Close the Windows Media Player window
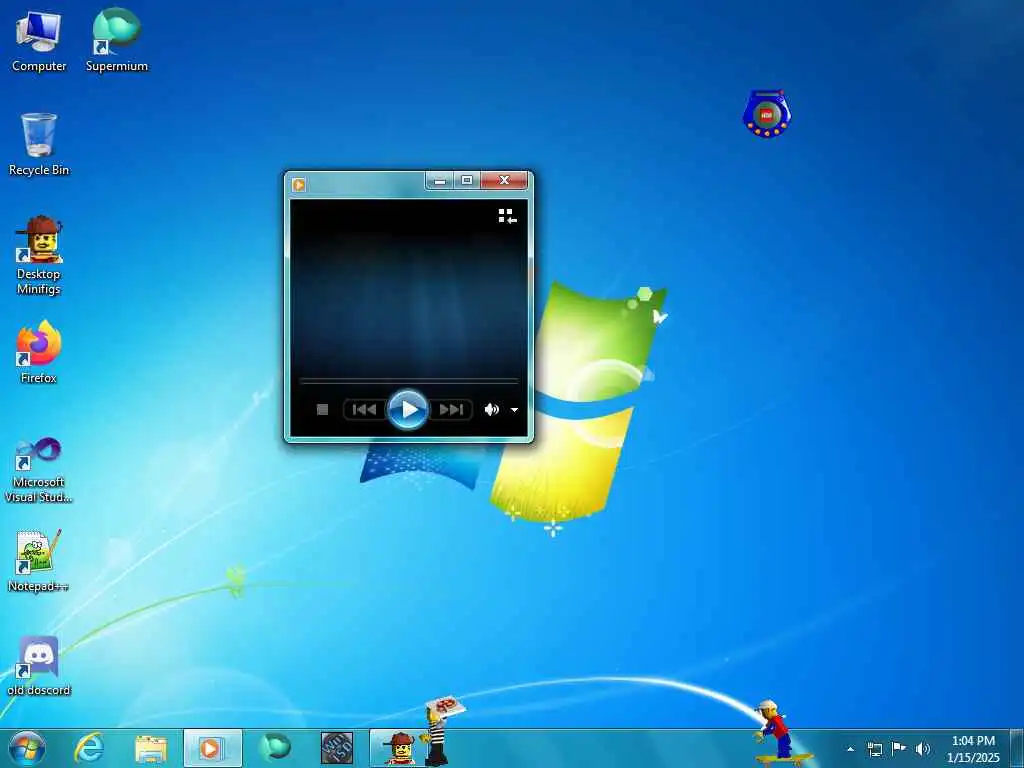The image size is (1024, 768). (x=504, y=180)
